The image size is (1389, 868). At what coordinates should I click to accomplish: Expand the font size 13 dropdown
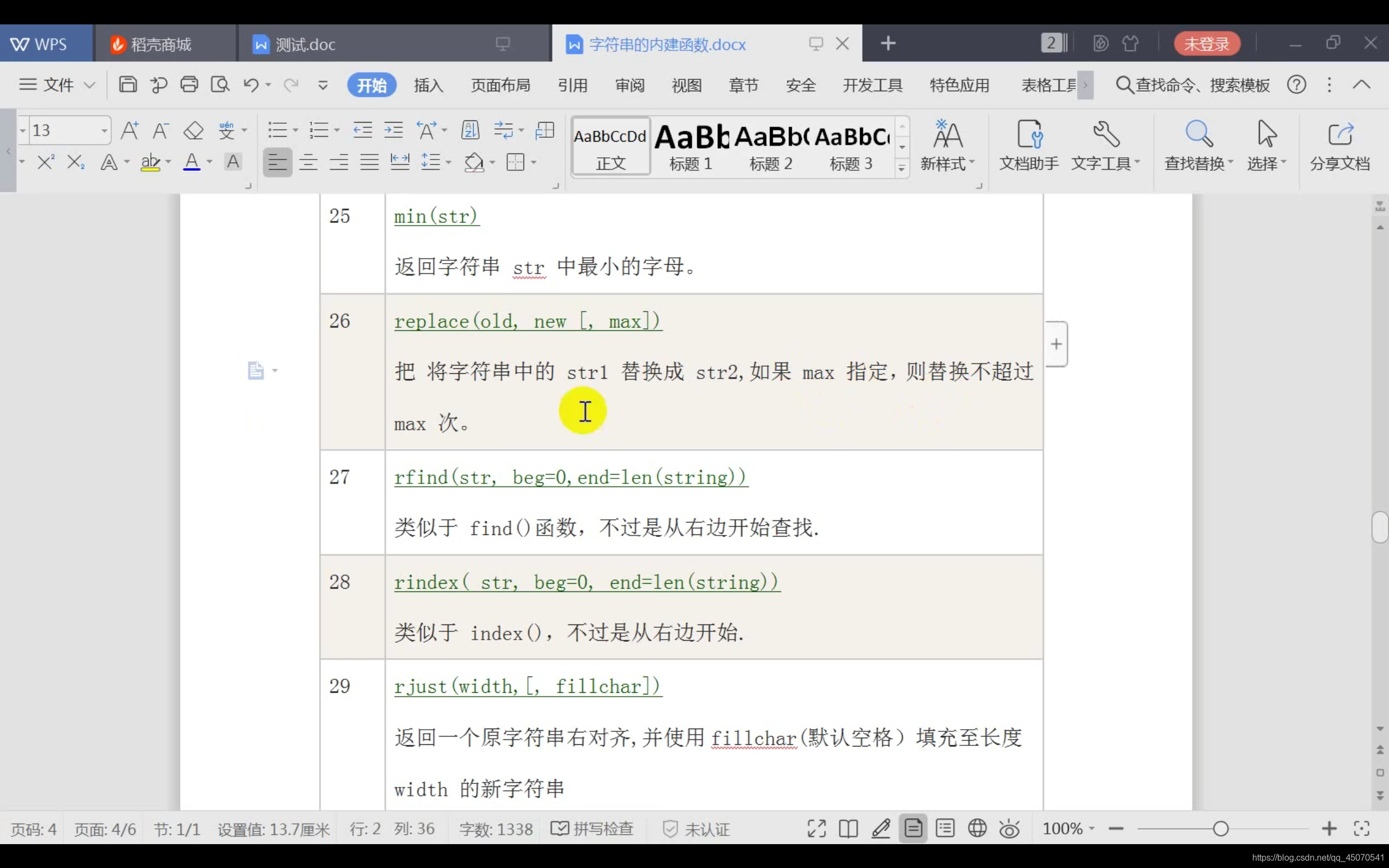tap(104, 131)
